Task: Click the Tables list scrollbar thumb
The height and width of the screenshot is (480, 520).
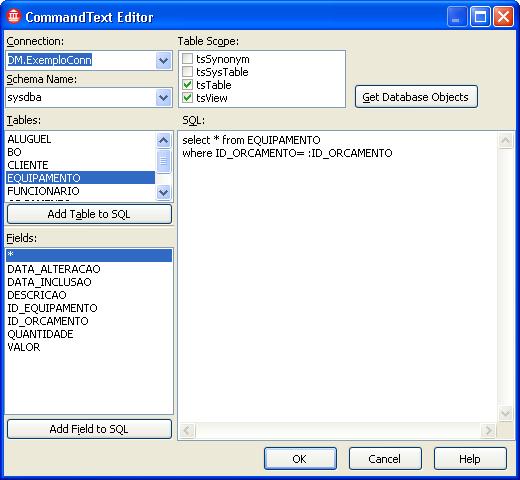Action: click(x=163, y=161)
